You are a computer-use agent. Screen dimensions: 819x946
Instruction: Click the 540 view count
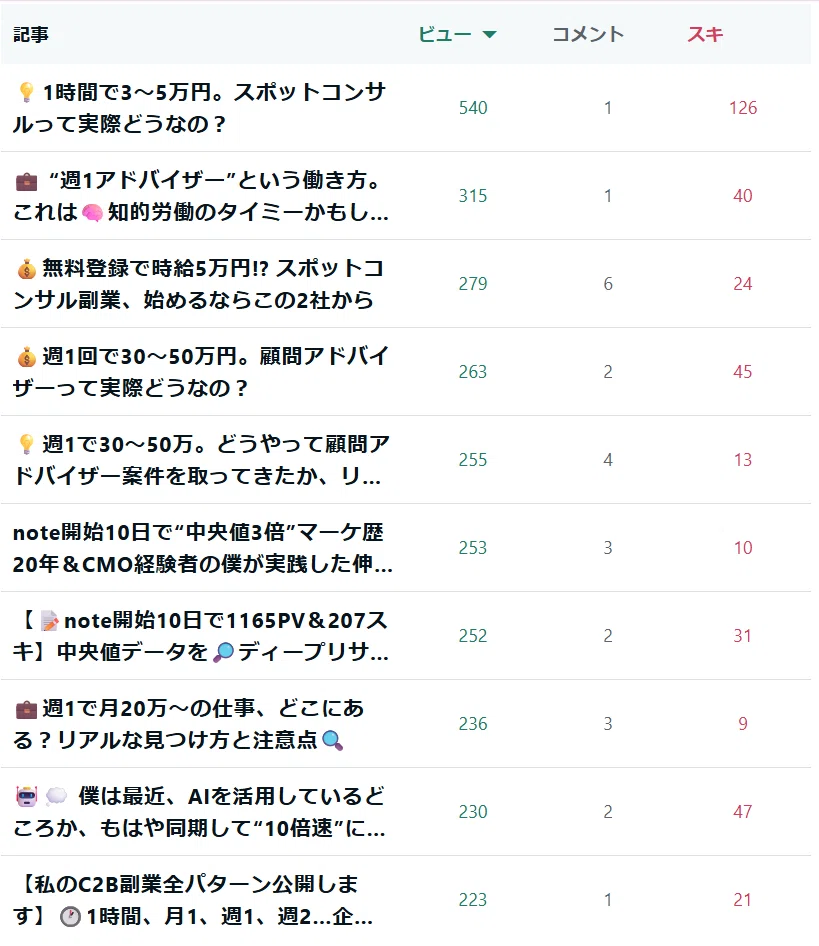tap(473, 108)
